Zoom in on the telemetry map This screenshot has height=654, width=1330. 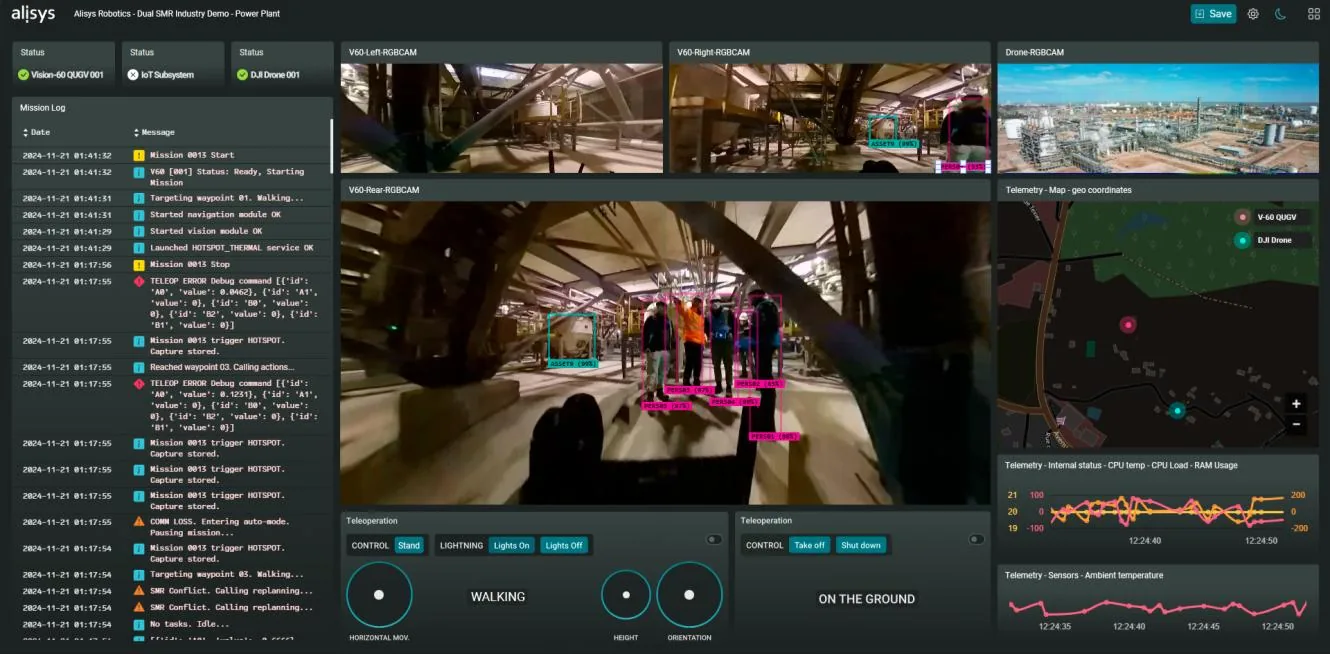point(1296,404)
